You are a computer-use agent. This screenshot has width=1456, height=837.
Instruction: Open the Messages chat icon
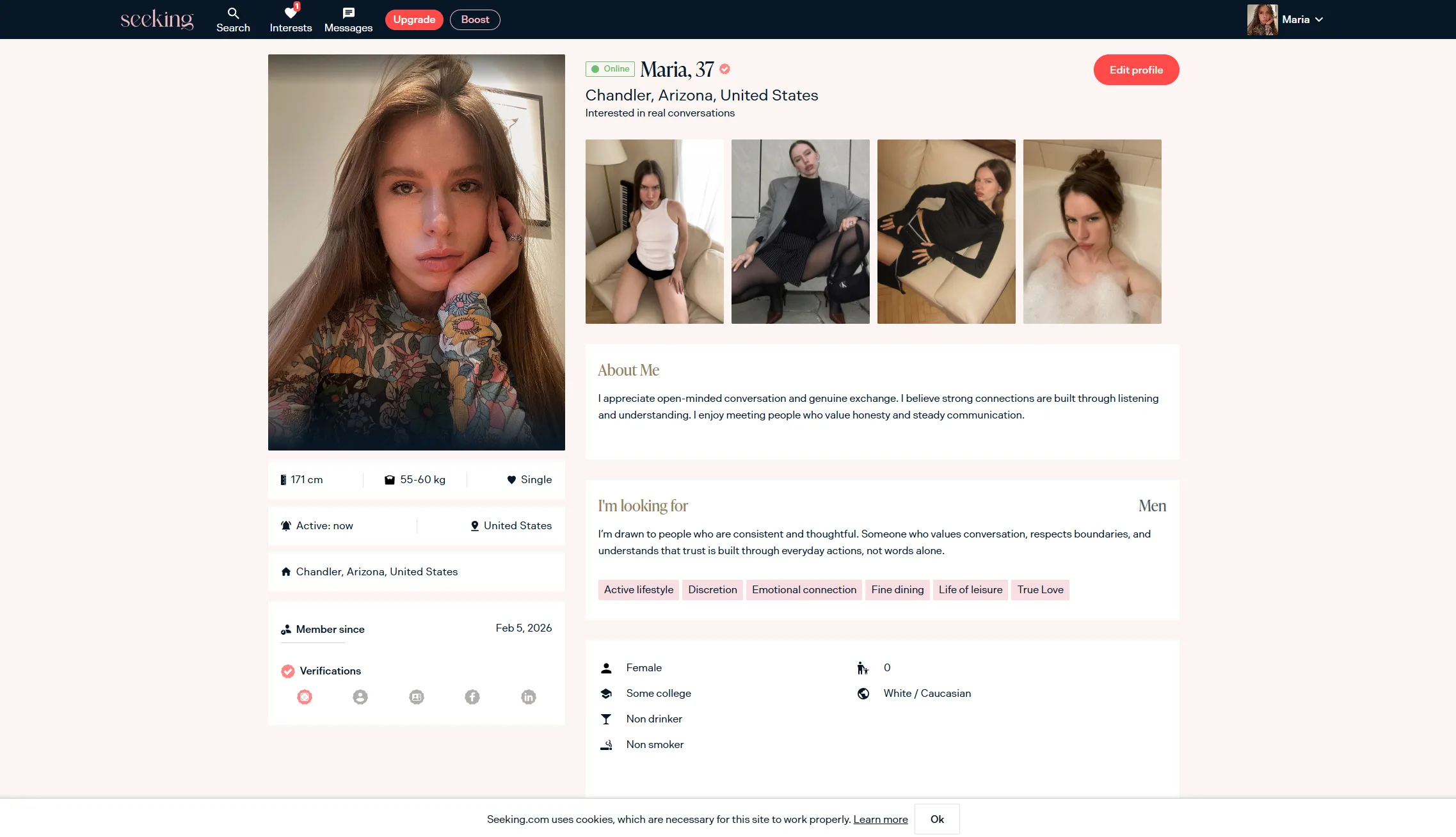point(348,13)
